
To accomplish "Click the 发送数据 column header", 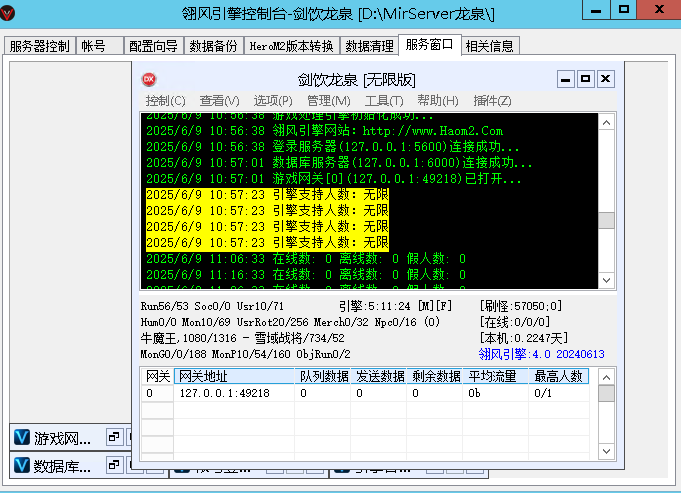I will click(379, 376).
